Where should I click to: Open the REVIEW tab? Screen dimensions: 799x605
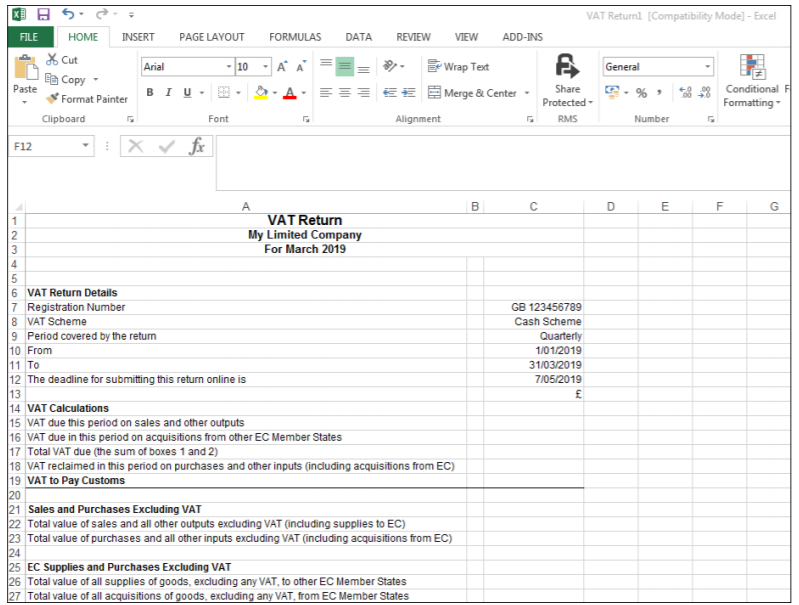click(413, 37)
